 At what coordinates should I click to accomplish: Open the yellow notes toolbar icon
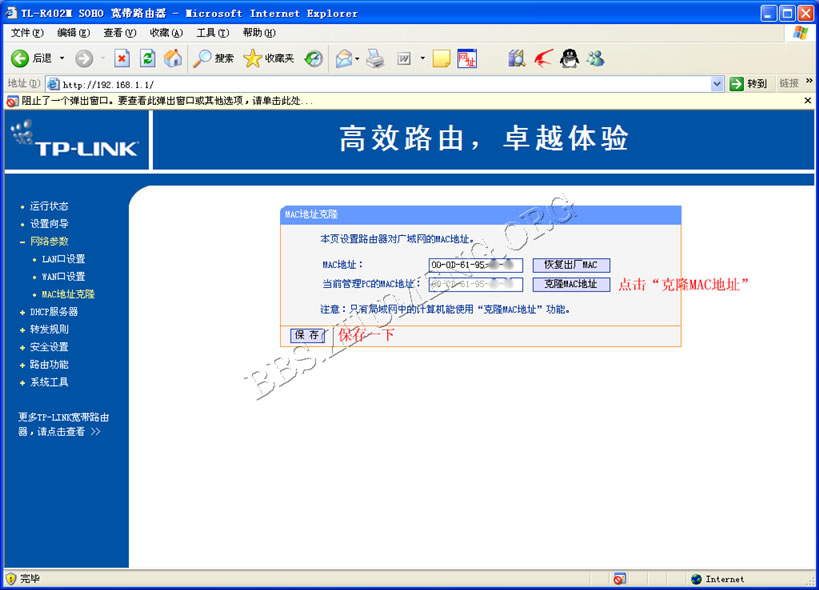click(441, 58)
